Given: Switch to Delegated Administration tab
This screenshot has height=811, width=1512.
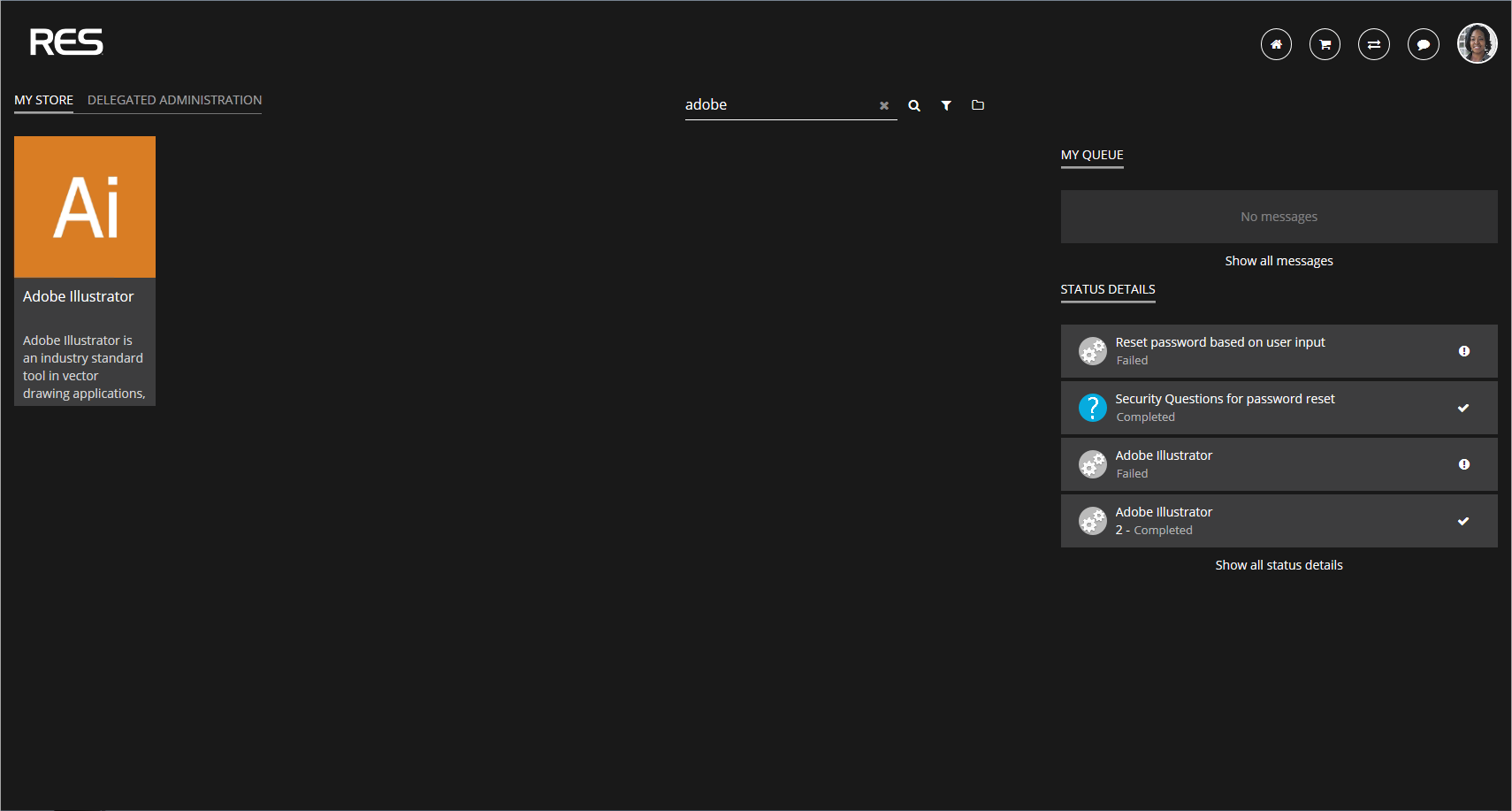Looking at the screenshot, I should [174, 100].
